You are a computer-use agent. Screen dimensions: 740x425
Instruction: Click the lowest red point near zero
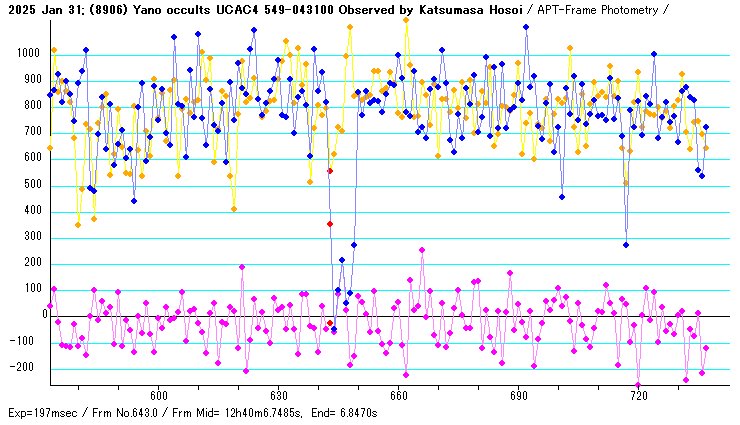pyautogui.click(x=330, y=323)
